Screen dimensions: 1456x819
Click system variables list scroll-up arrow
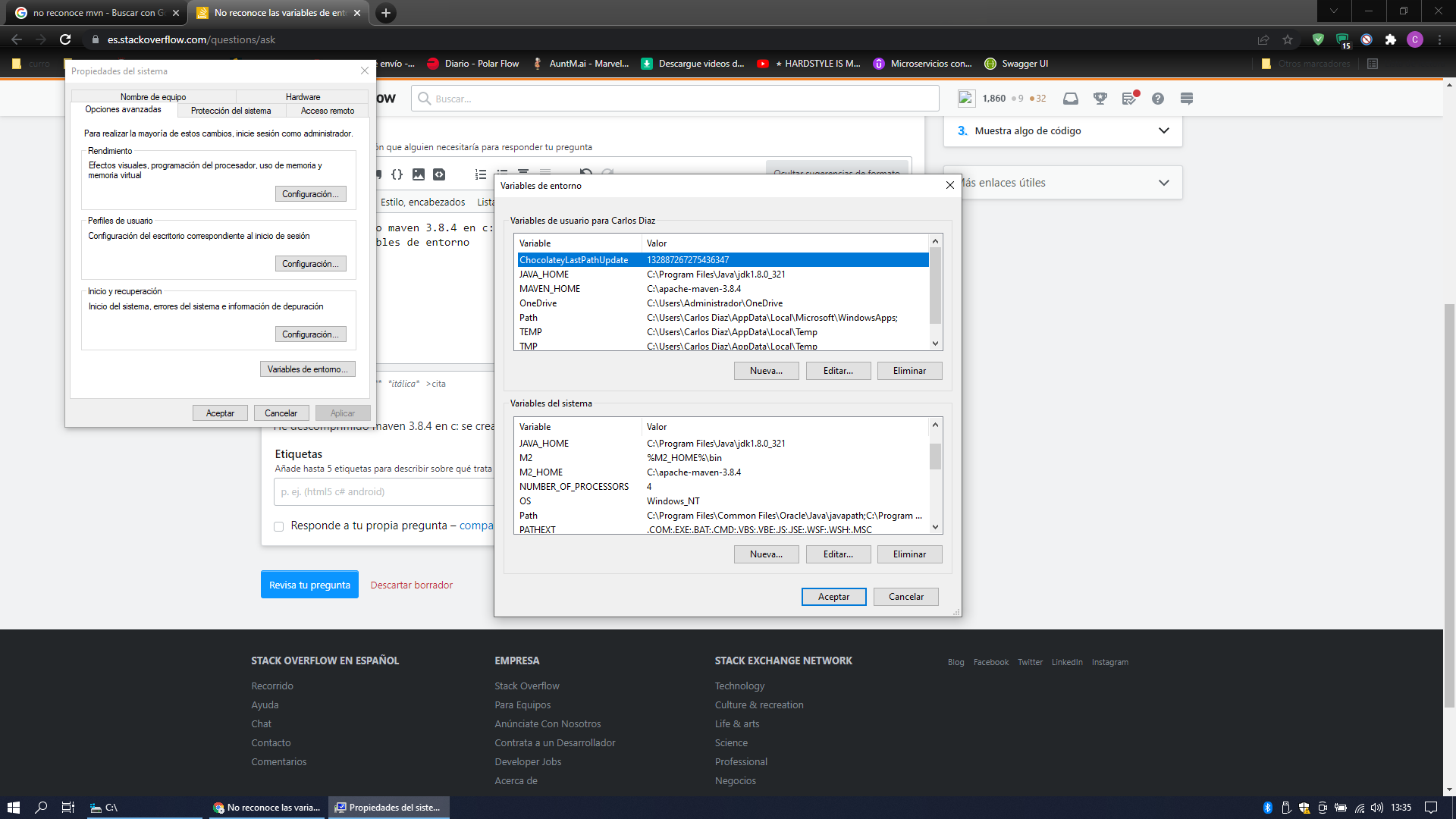[935, 425]
